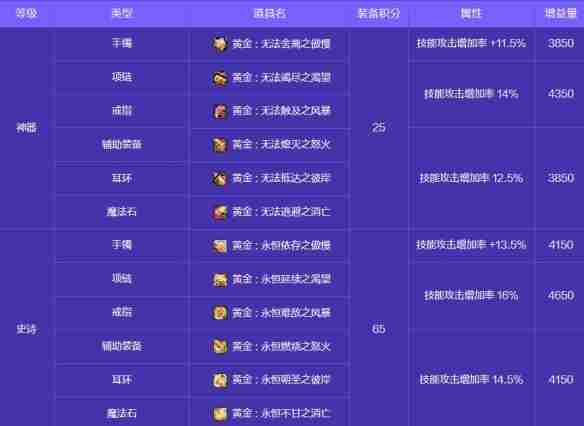The height and width of the screenshot is (426, 584).
Task: Click the 属性 column header
Action: (471, 14)
